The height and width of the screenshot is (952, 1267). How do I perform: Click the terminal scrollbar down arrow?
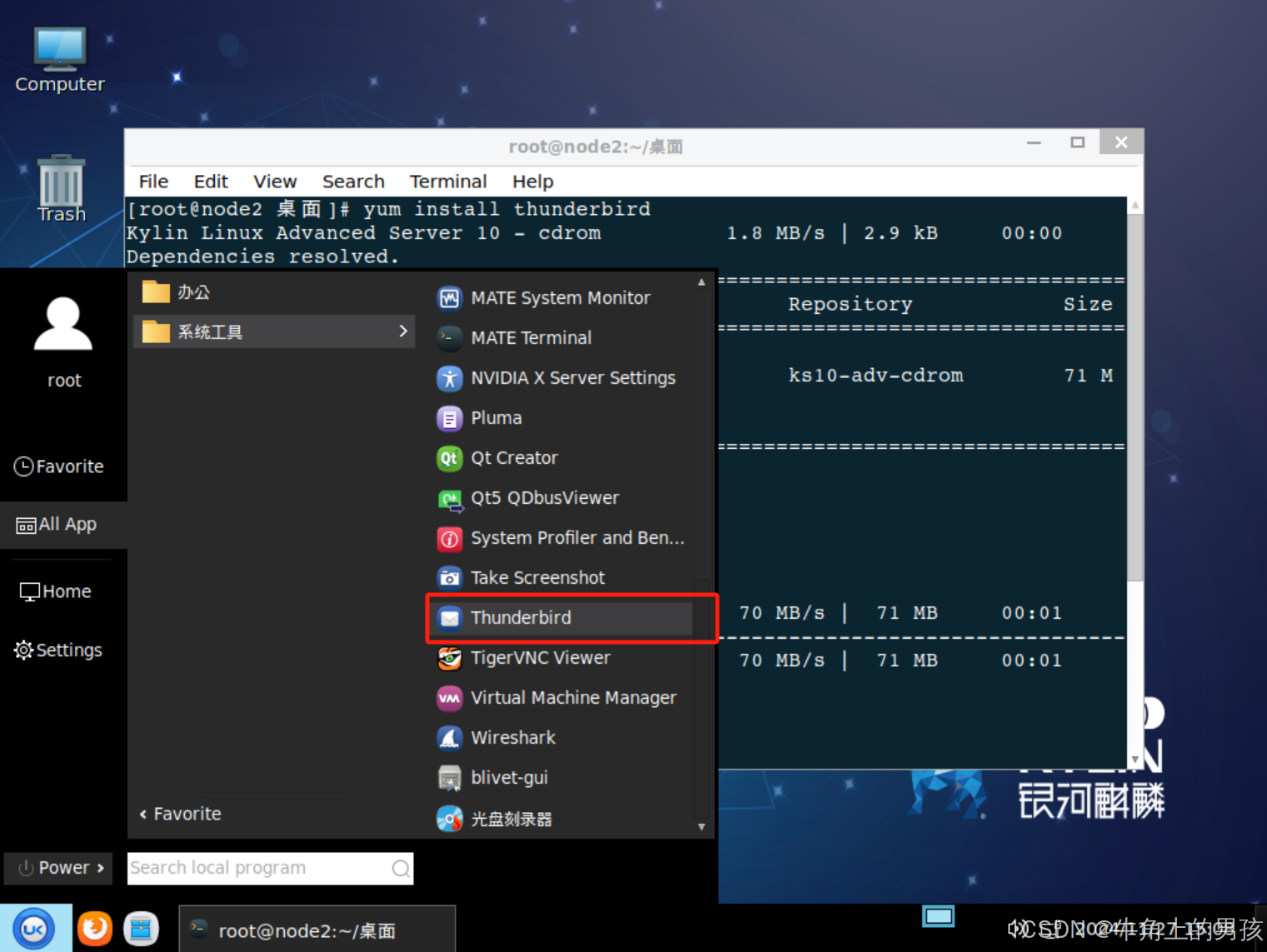pyautogui.click(x=1135, y=760)
